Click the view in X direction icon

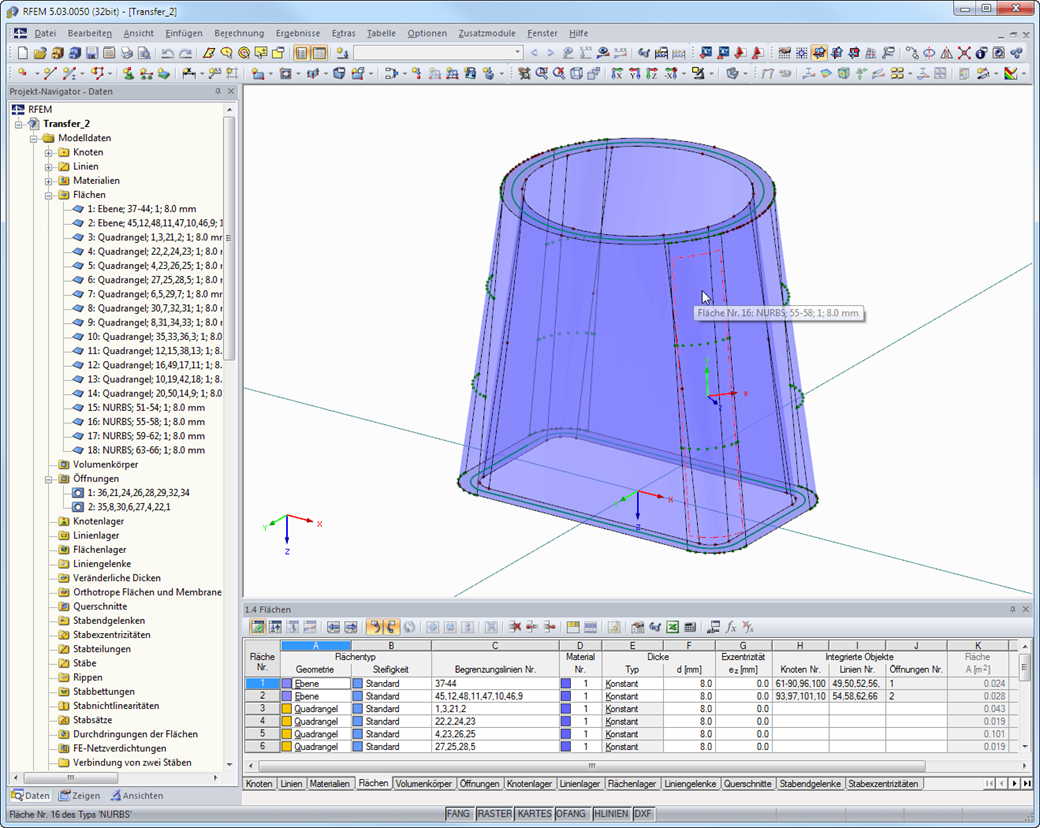(x=615, y=73)
